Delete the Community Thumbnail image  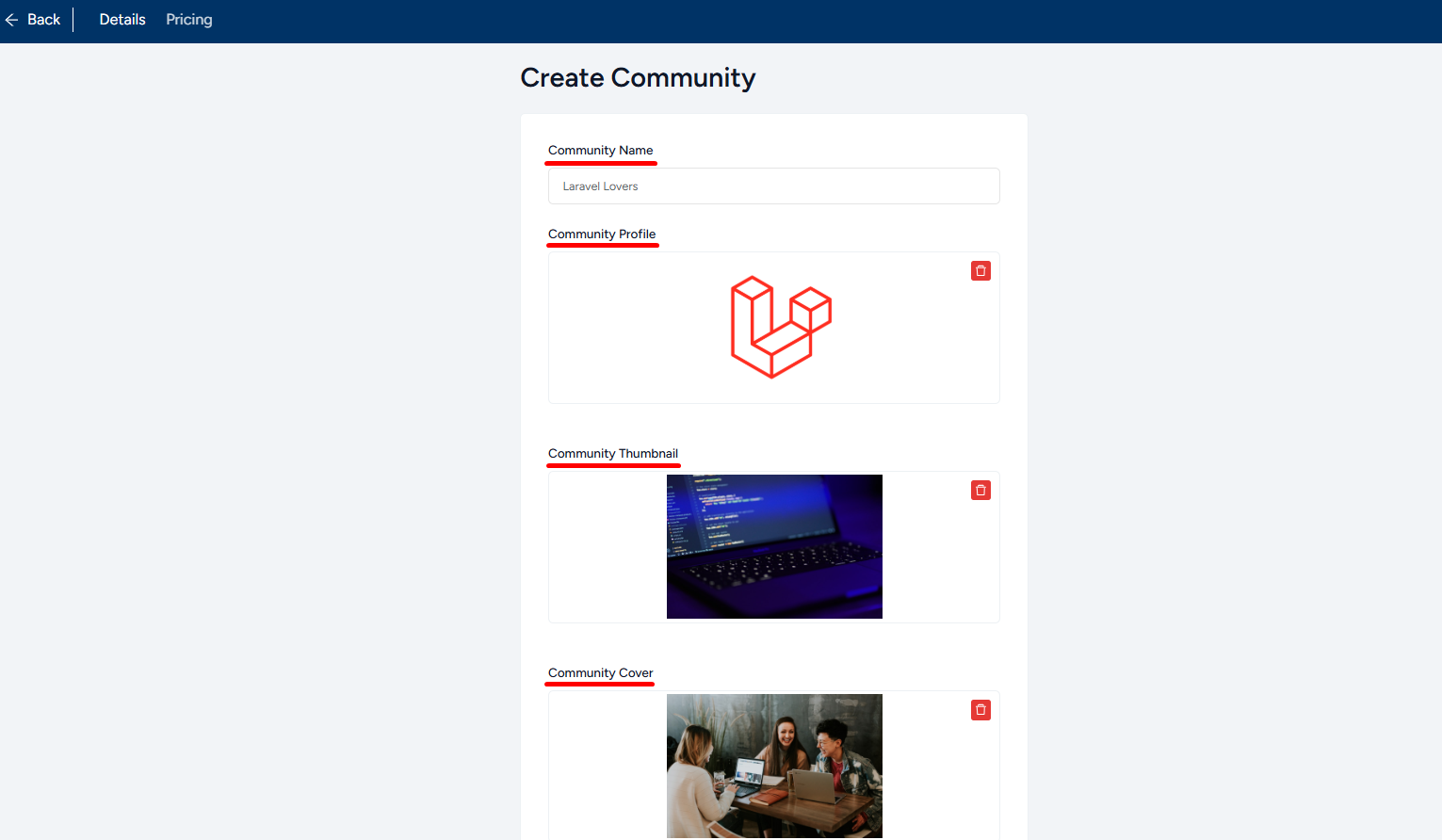pos(980,491)
